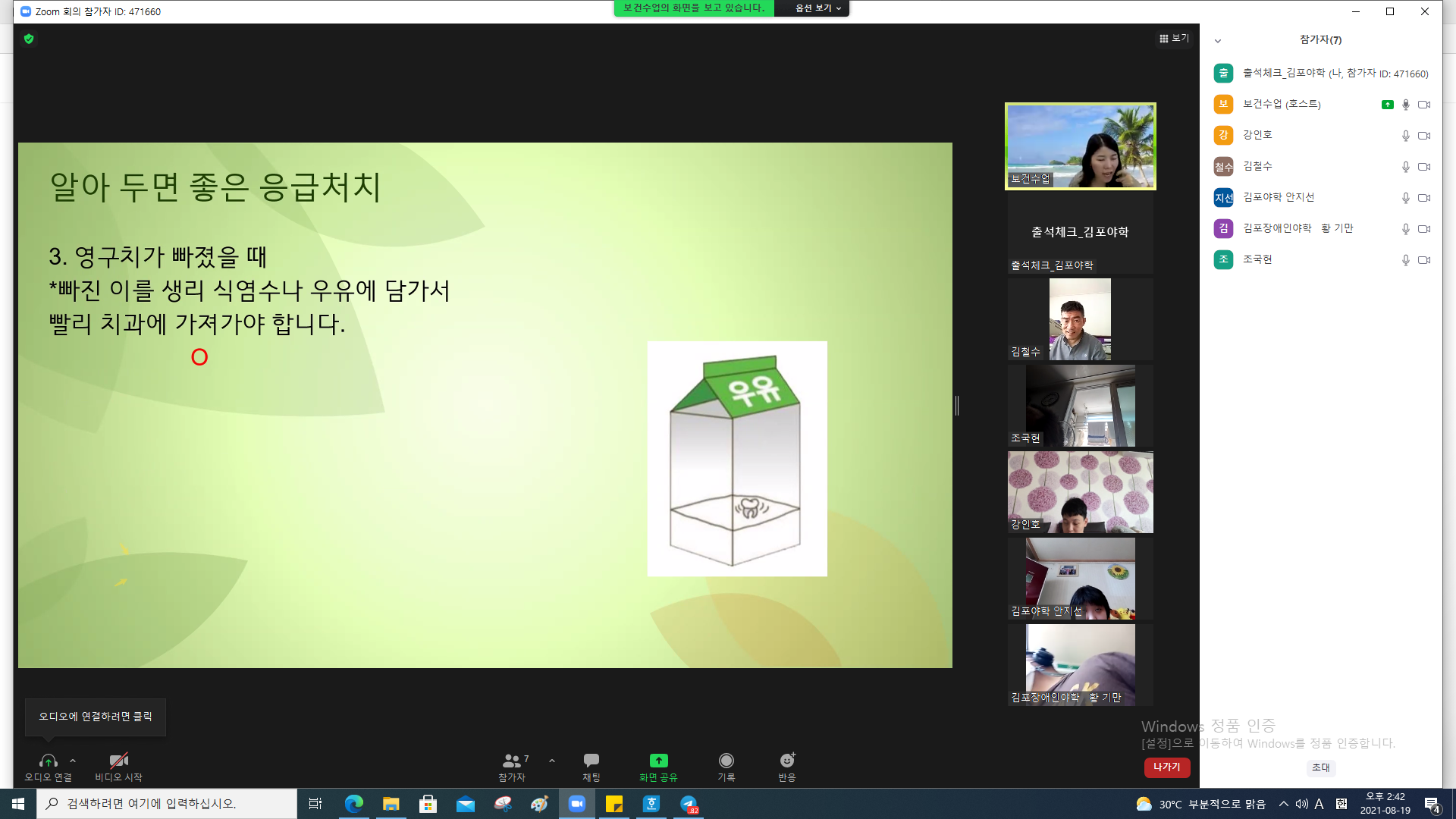This screenshot has height=819, width=1456.
Task: Open the chat bubble icon
Action: point(591,761)
